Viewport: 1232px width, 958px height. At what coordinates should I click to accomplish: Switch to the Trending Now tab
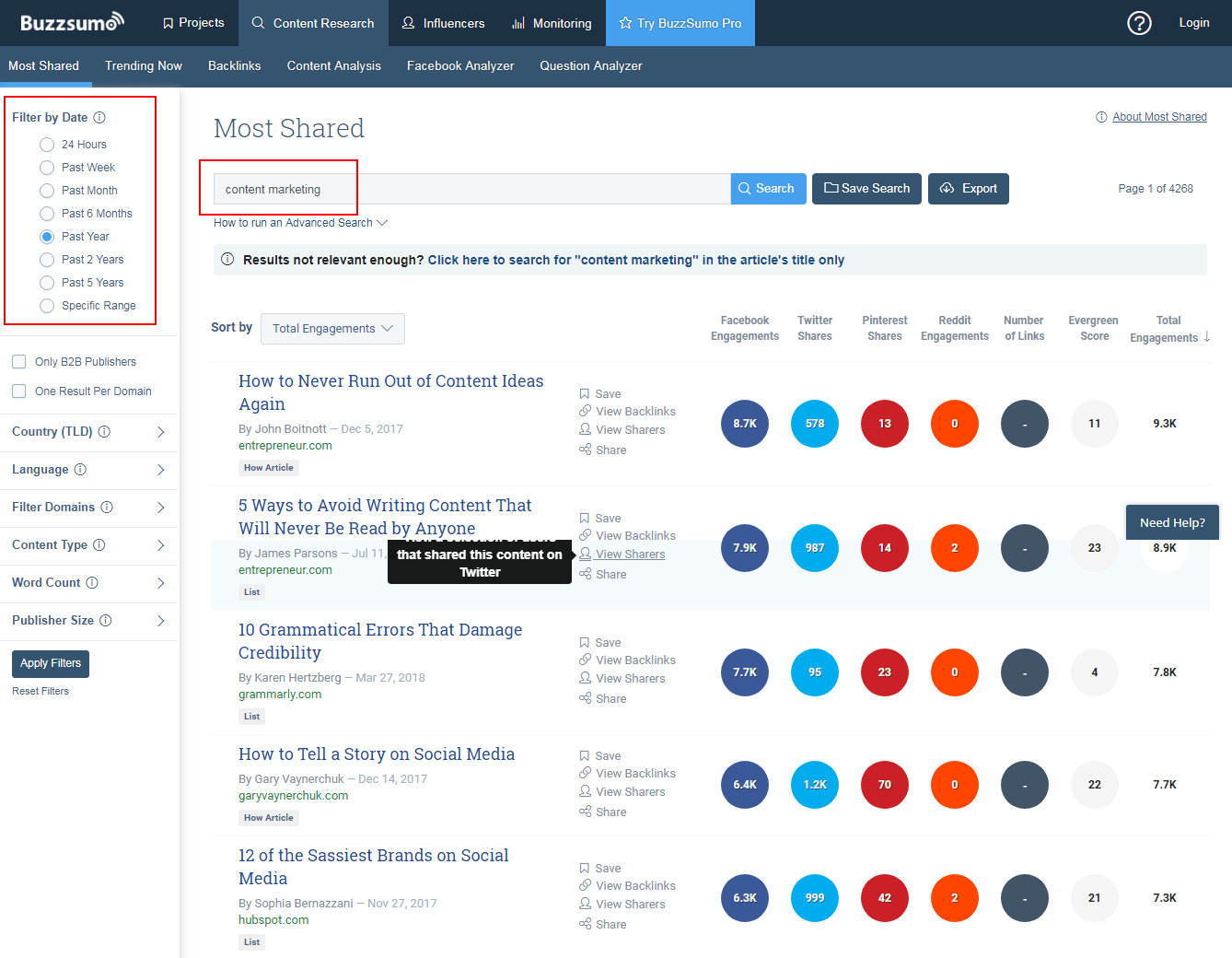click(144, 65)
